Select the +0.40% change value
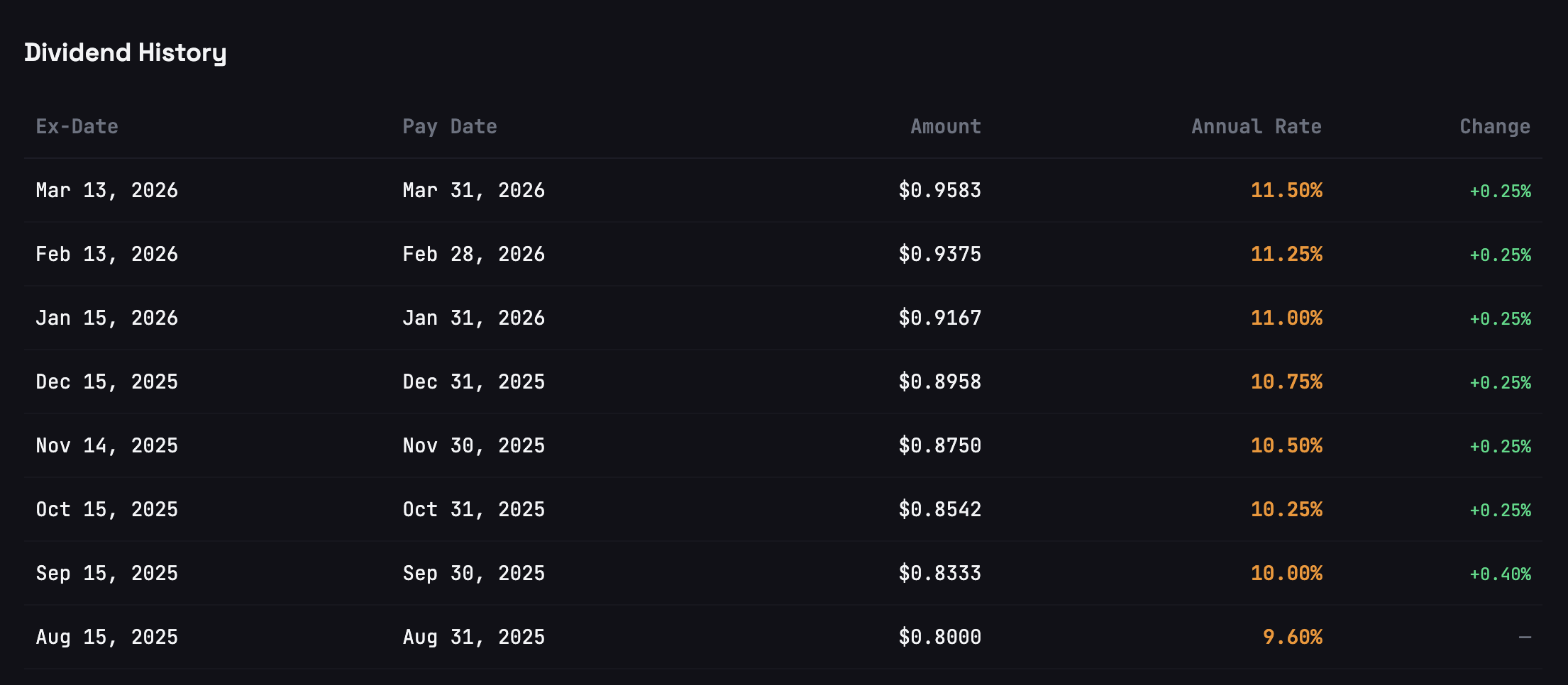Screen dimensions: 1568x685 point(1500,574)
